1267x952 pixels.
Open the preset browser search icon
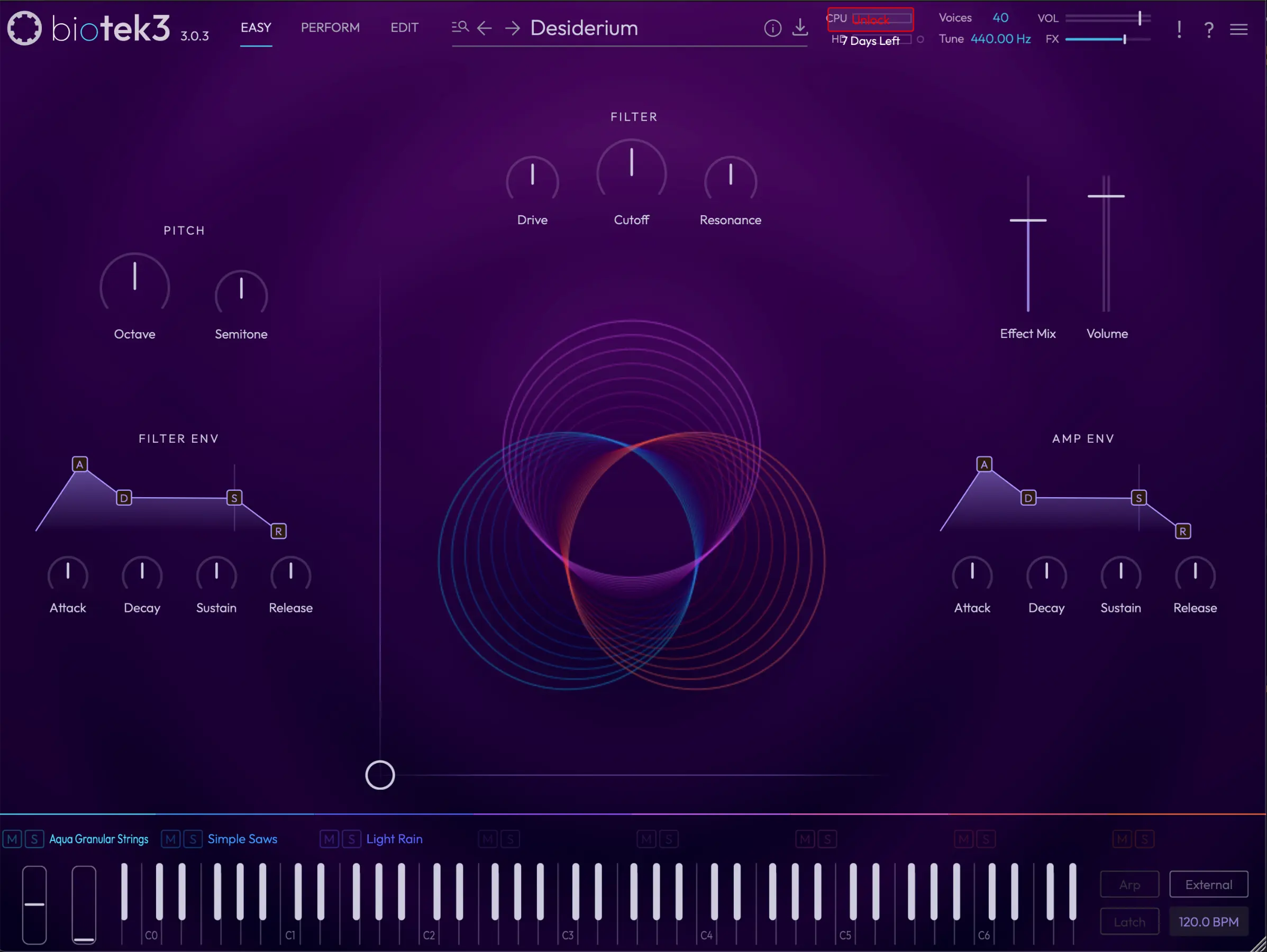point(460,27)
